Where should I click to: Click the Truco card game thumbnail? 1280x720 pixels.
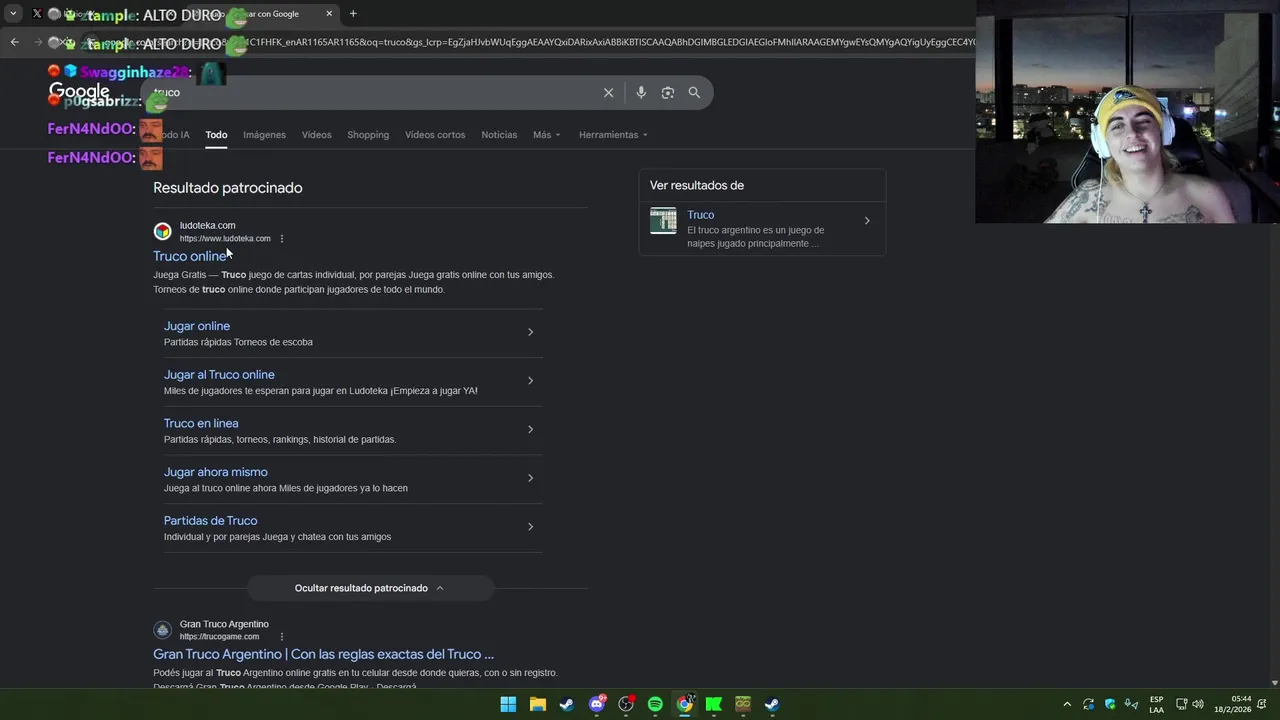coord(663,220)
